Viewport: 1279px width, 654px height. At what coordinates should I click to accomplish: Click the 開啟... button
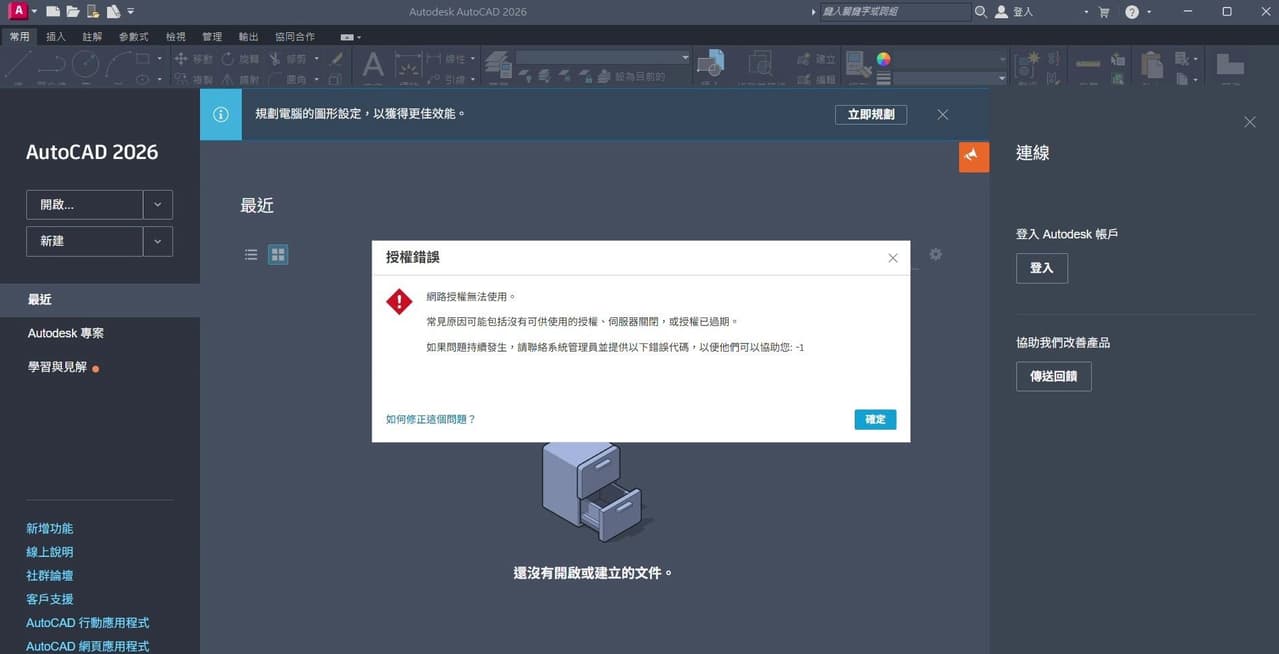point(85,205)
